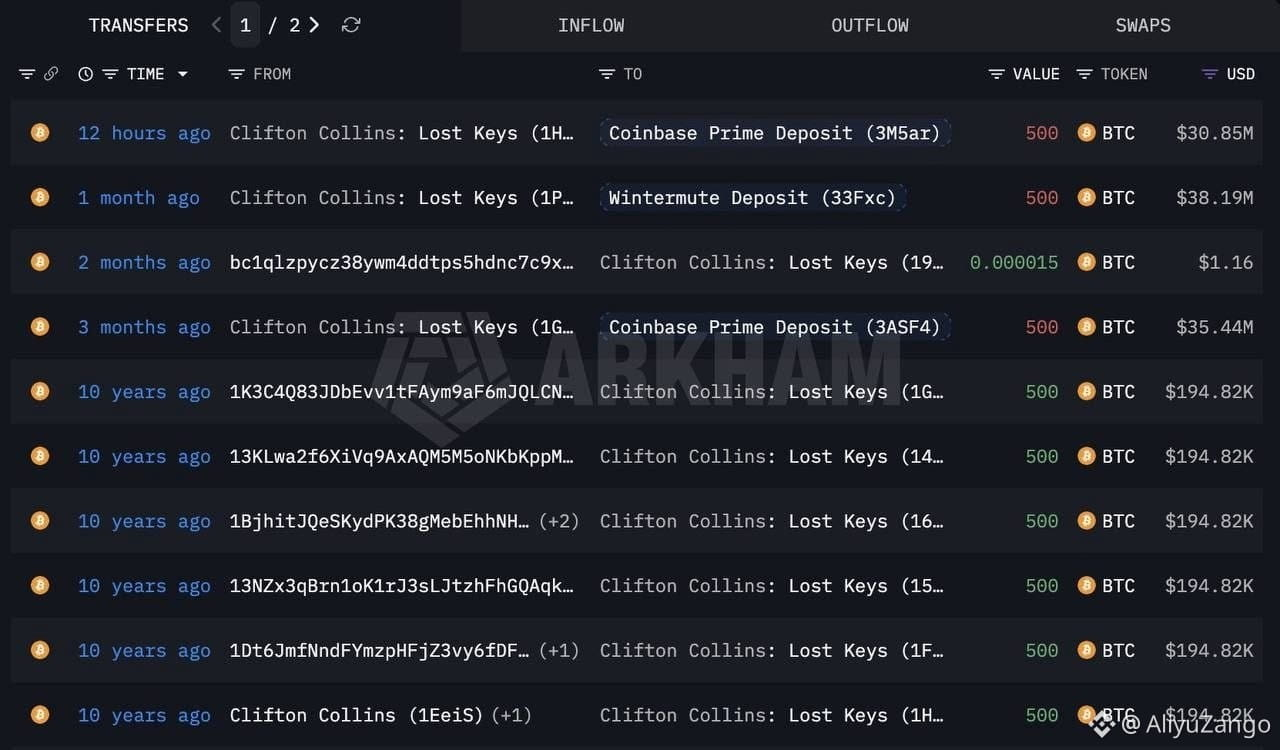Click BTC token icon in the 13KLwa2f6 row
1280x750 pixels.
[1086, 456]
